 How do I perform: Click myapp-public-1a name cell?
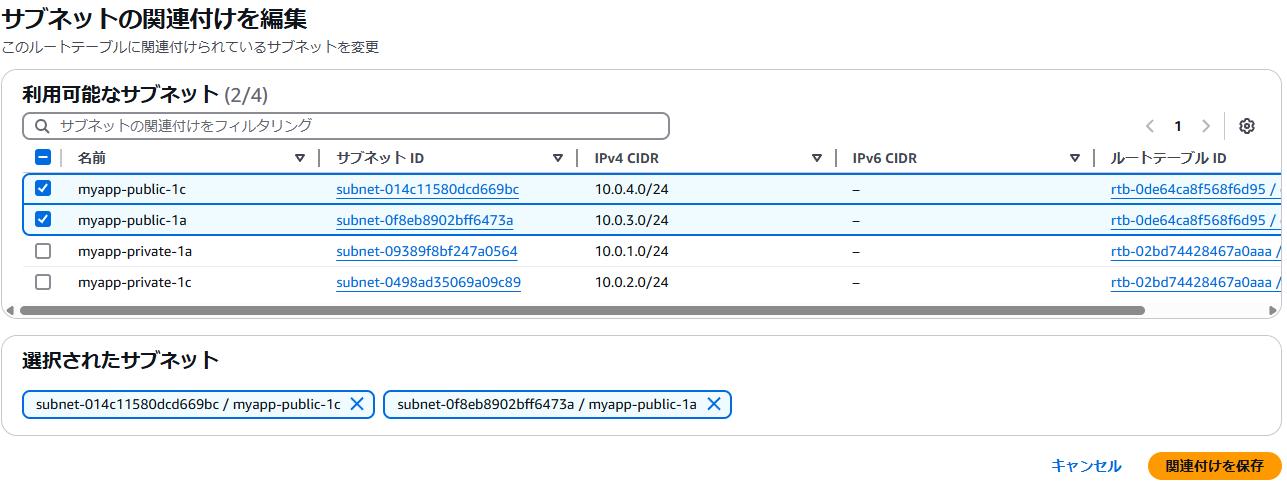134,220
